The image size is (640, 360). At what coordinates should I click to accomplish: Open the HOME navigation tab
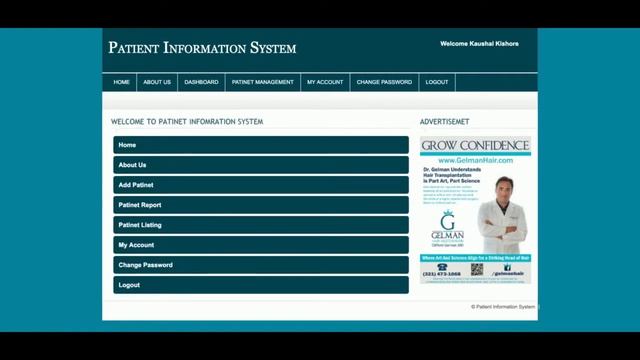point(121,82)
